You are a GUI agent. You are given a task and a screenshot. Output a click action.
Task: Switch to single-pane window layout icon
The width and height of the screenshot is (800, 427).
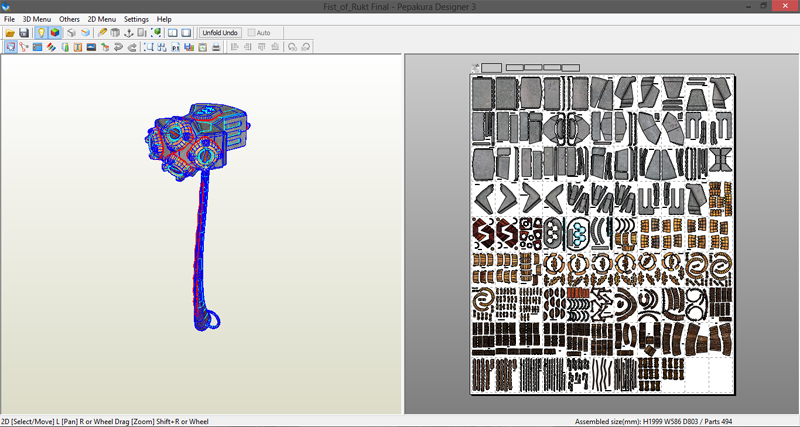tap(186, 33)
